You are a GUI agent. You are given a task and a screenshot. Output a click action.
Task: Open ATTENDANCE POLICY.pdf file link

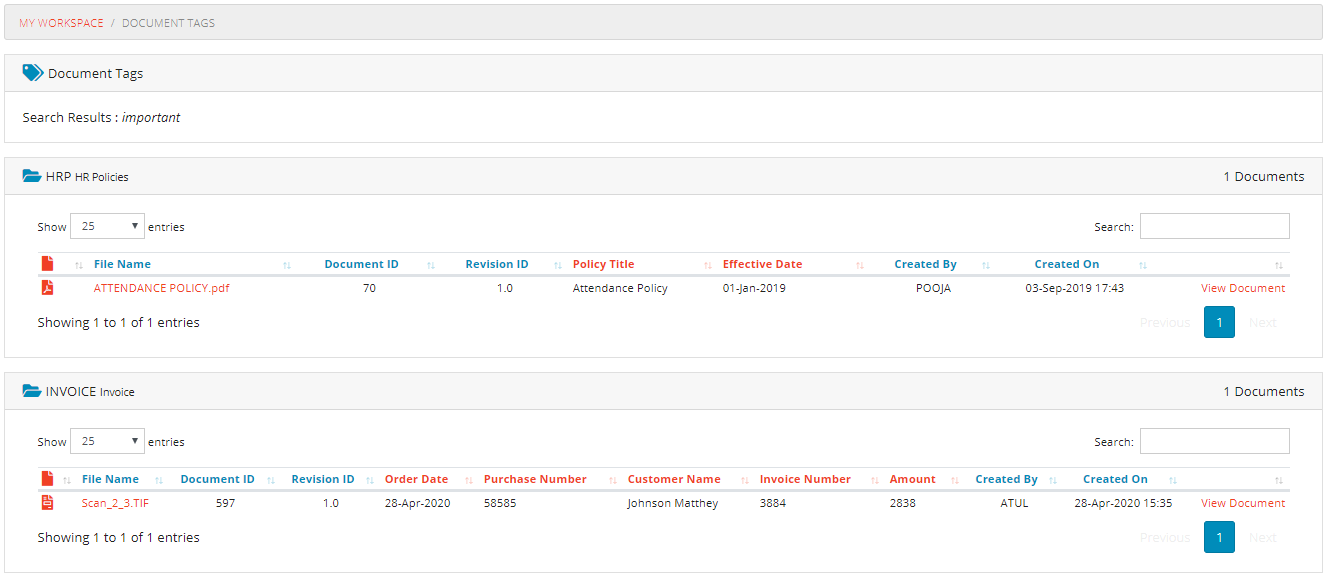[161, 288]
